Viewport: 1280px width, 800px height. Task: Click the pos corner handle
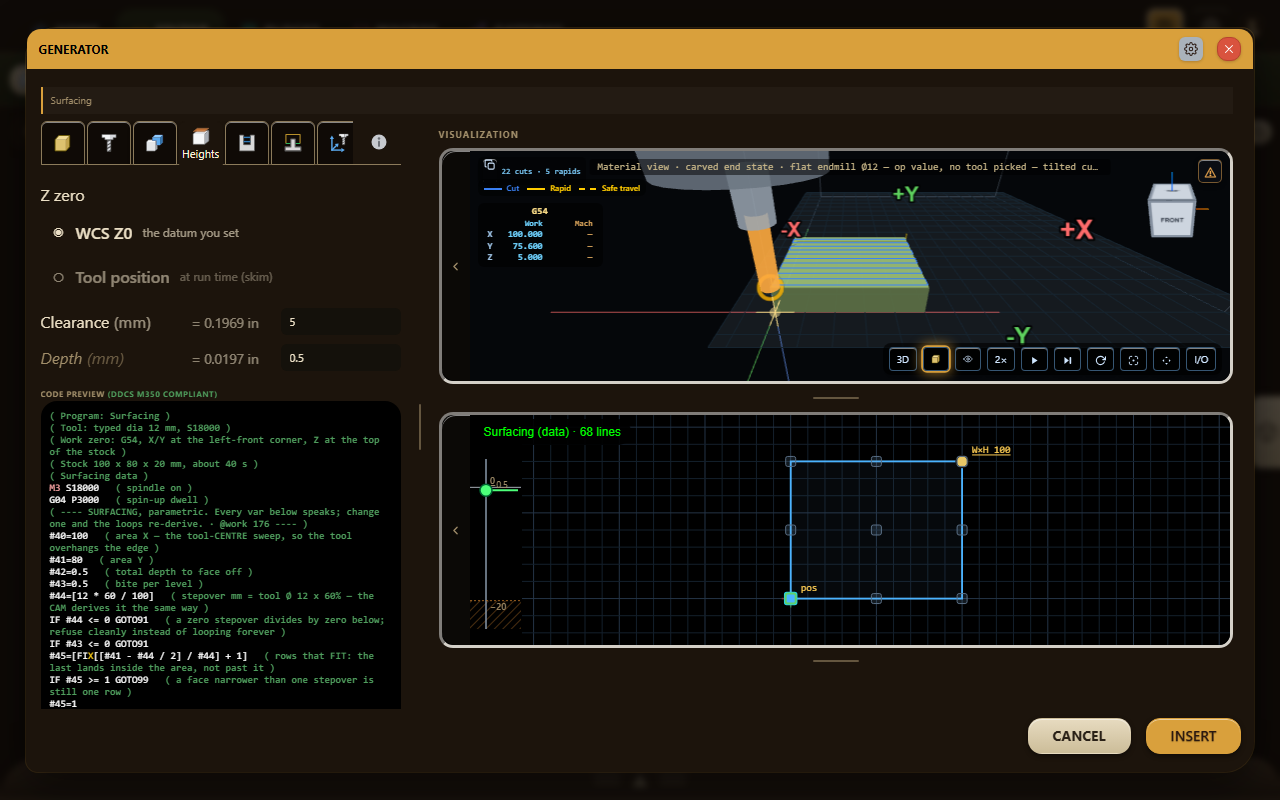790,598
